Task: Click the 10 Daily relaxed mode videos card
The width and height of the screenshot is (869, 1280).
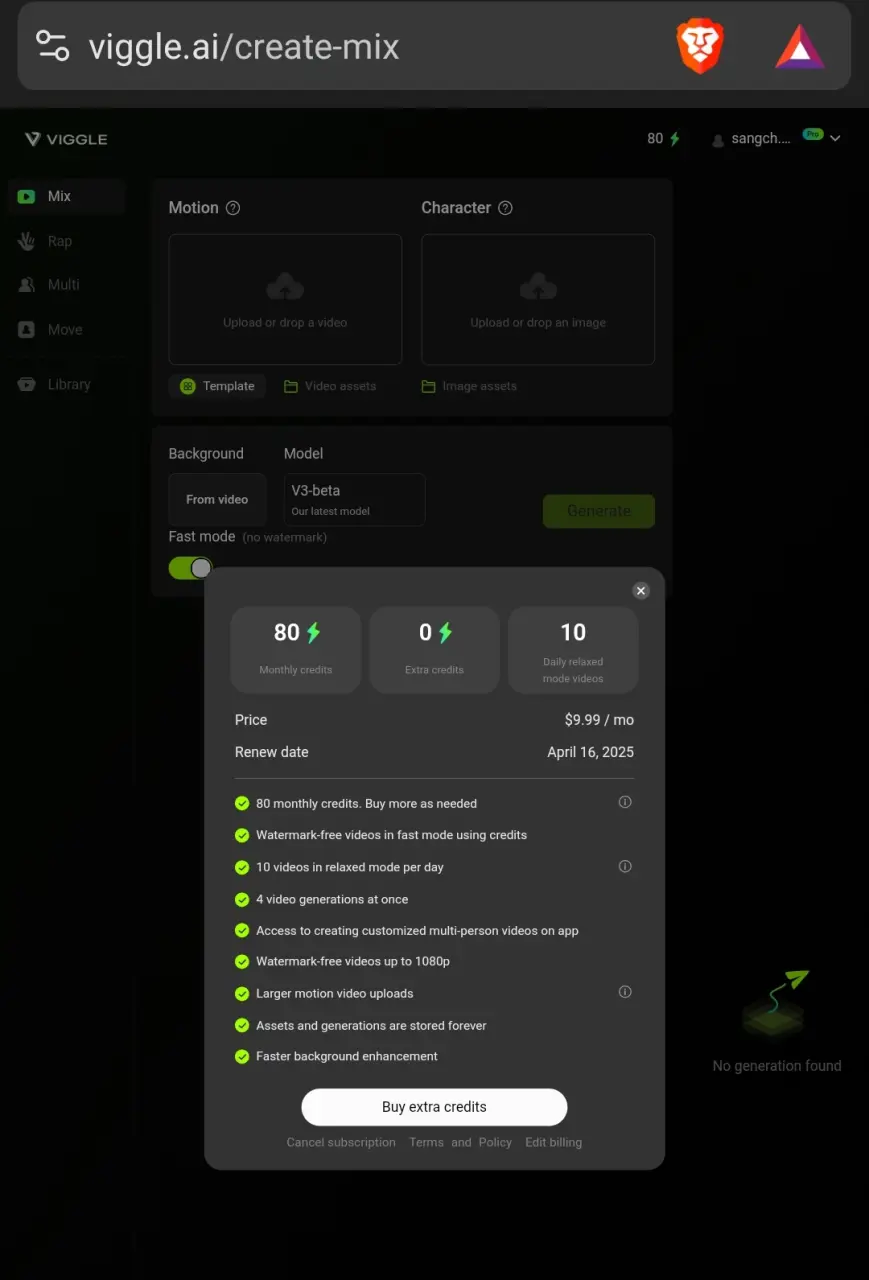Action: 573,649
